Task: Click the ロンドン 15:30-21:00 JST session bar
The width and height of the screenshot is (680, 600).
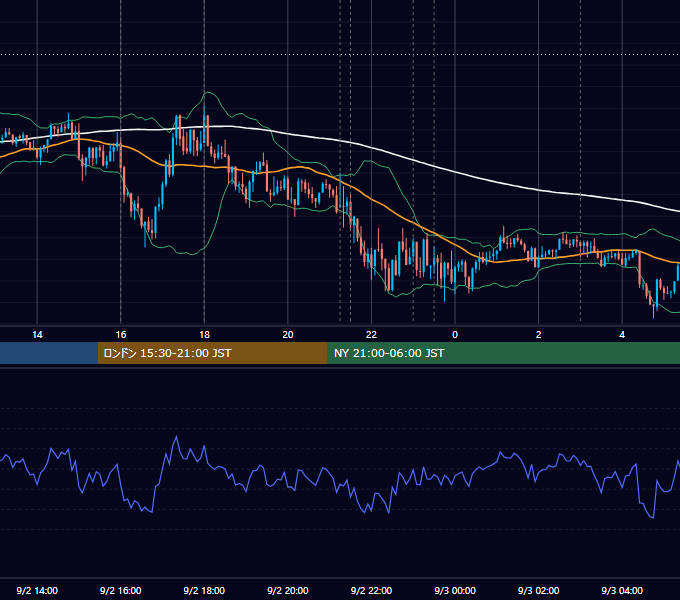Action: [x=212, y=353]
